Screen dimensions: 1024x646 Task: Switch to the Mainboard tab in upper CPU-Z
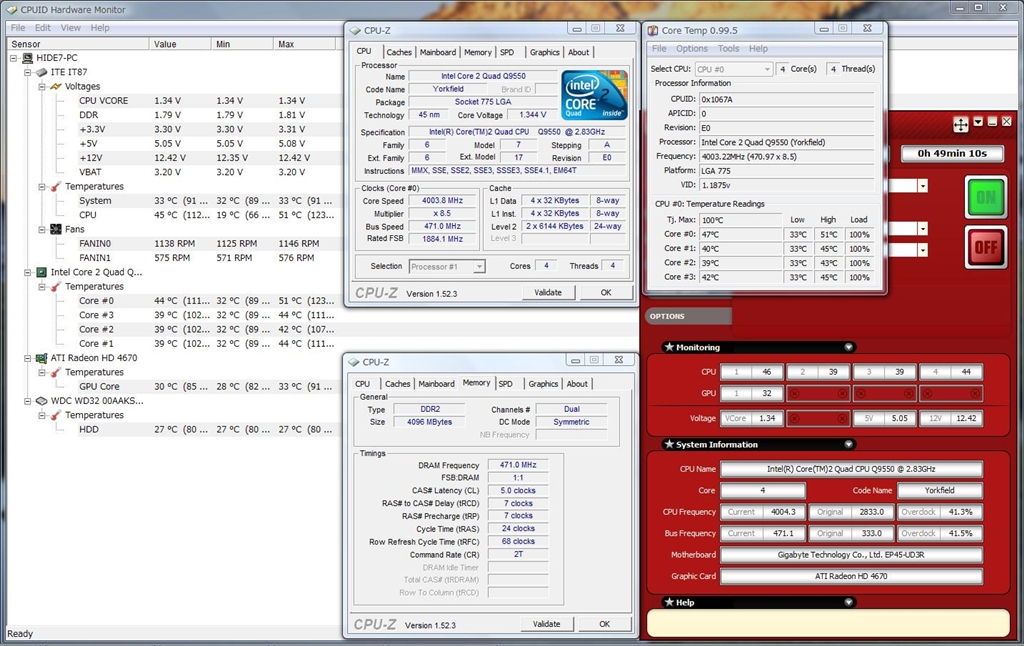[x=437, y=52]
